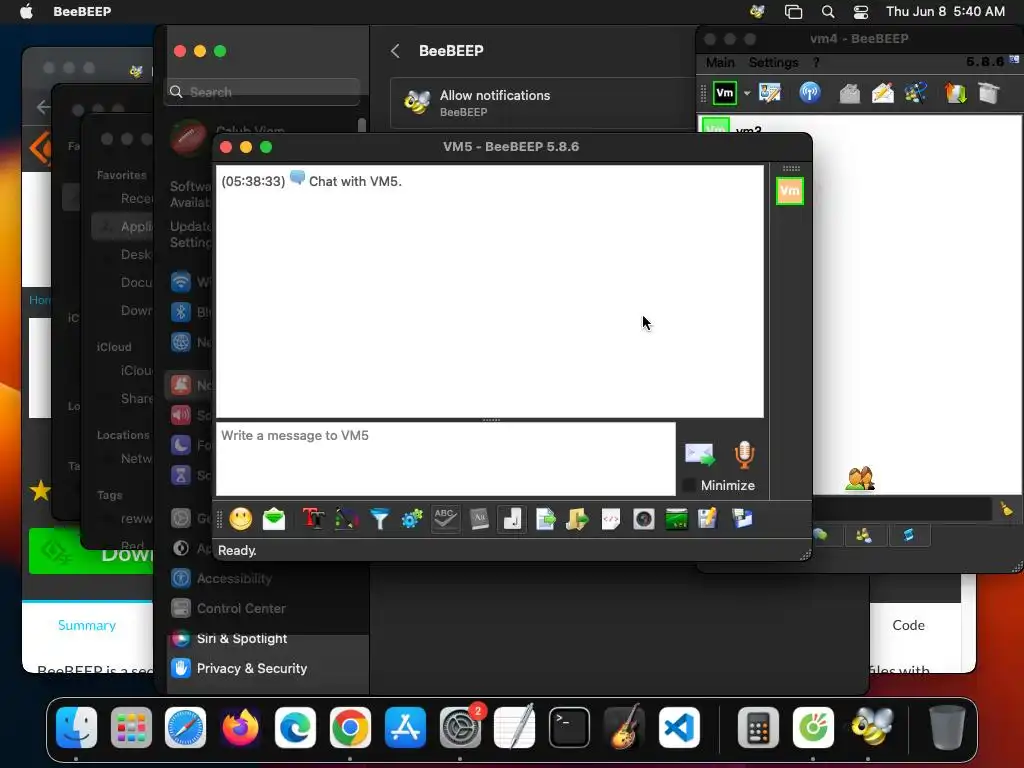Toggle the white J-shaped return key icon
Viewport: 1024px width, 768px height.
(512, 519)
